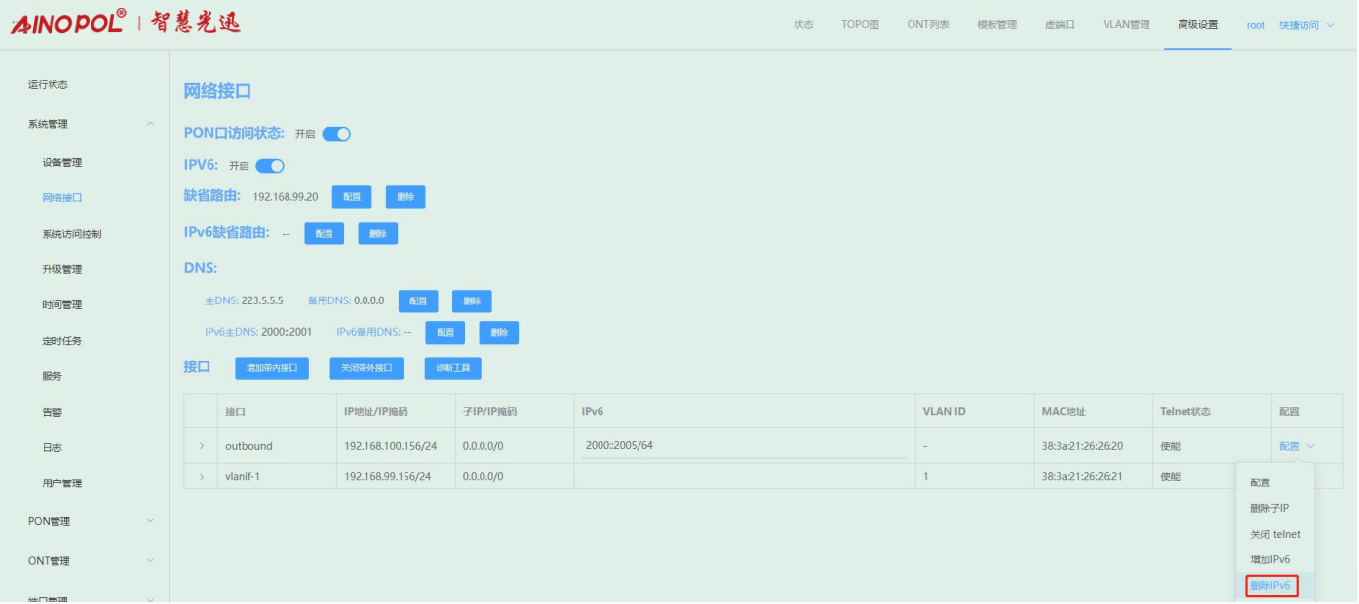1359x604 pixels.
Task: Switch to the TOPO图 tab
Action: click(859, 25)
